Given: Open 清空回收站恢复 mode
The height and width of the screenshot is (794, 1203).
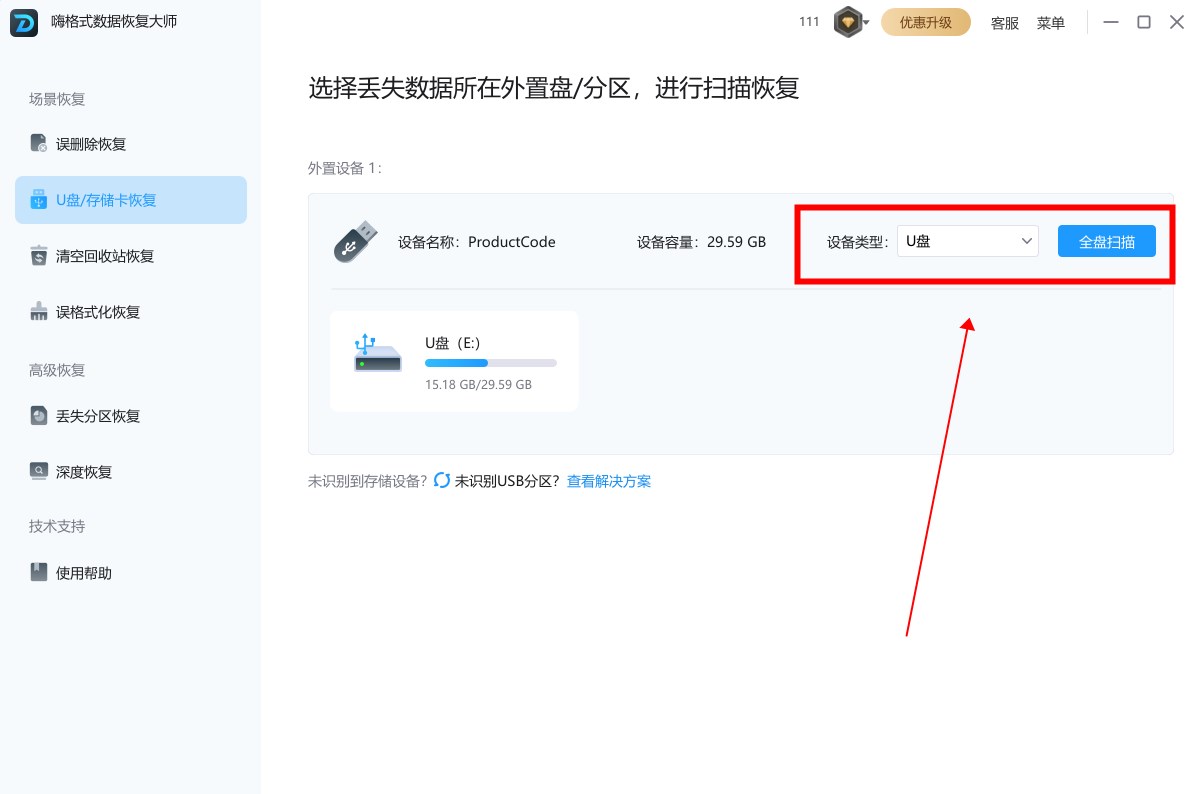Looking at the screenshot, I should [x=131, y=256].
